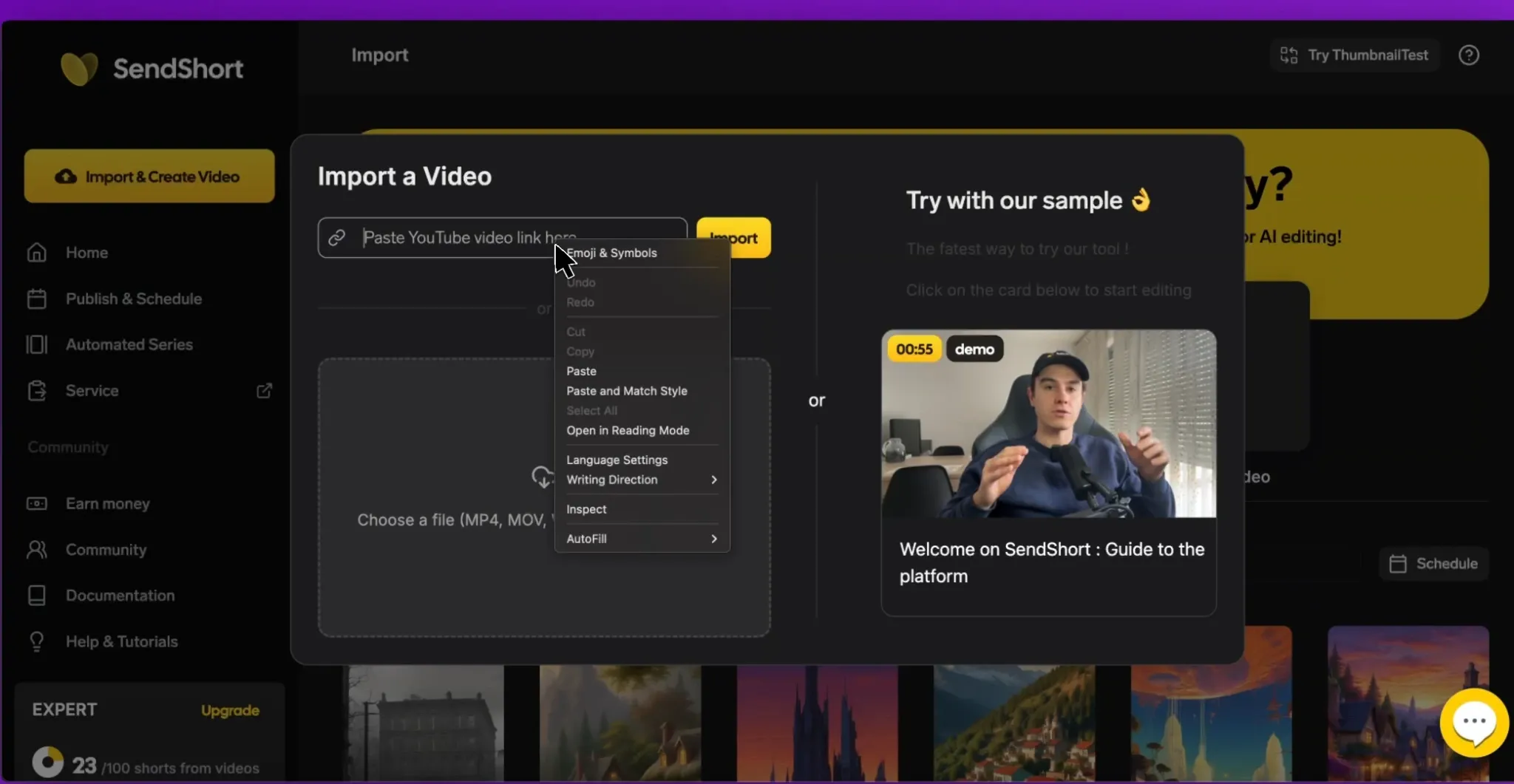Click the Automated Series icon
This screenshot has height=784, width=1514.
coord(37,344)
